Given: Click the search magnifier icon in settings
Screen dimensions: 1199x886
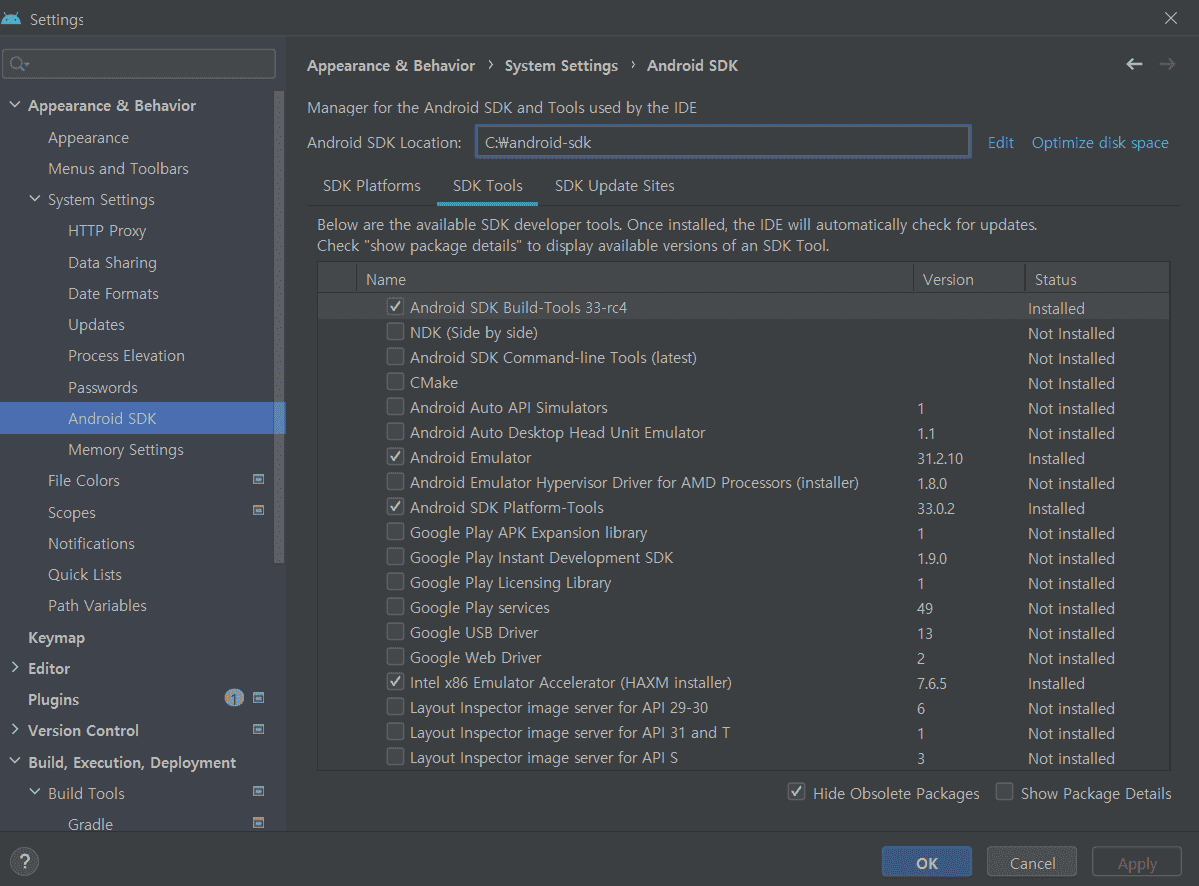Looking at the screenshot, I should [19, 64].
